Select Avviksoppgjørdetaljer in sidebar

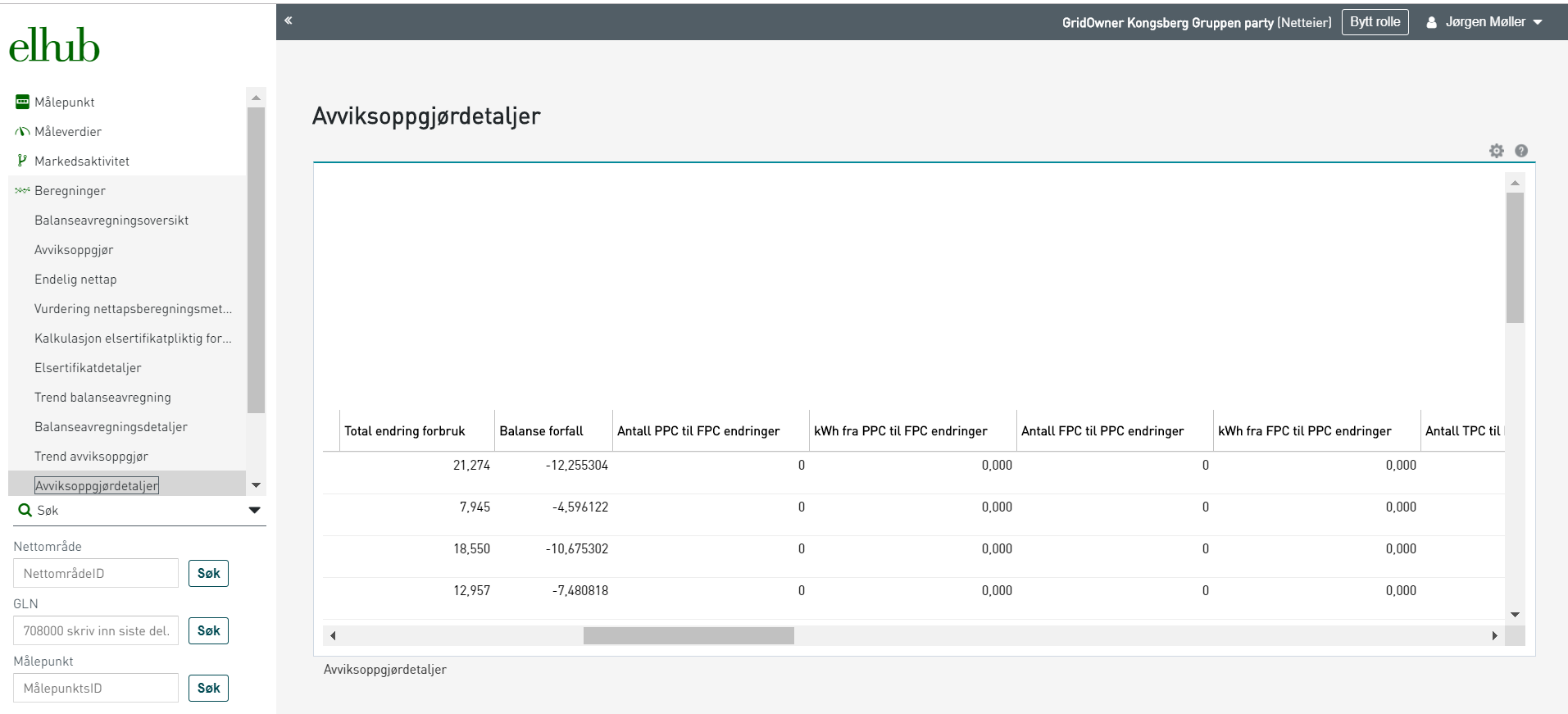point(97,485)
